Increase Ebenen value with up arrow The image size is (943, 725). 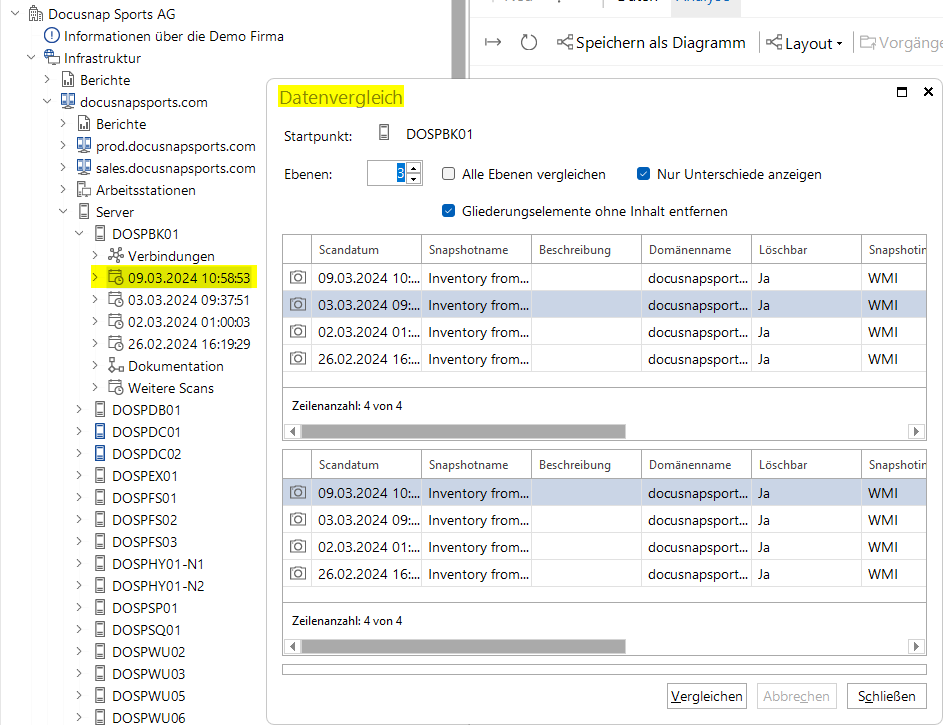click(x=413, y=168)
